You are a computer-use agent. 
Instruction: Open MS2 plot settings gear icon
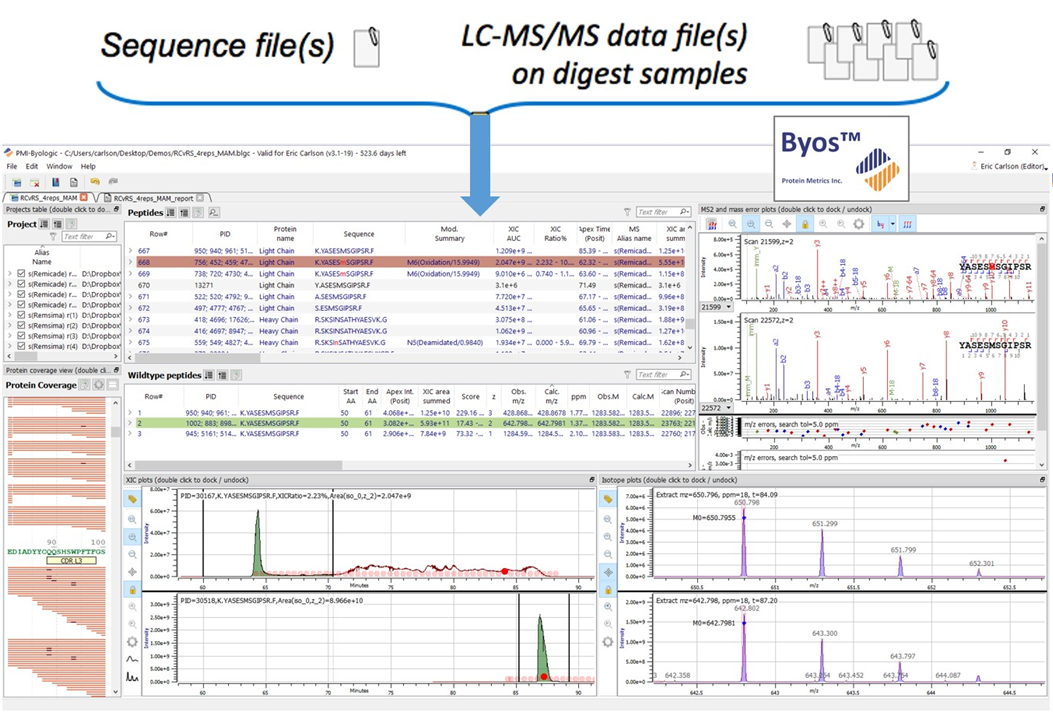pyautogui.click(x=859, y=225)
